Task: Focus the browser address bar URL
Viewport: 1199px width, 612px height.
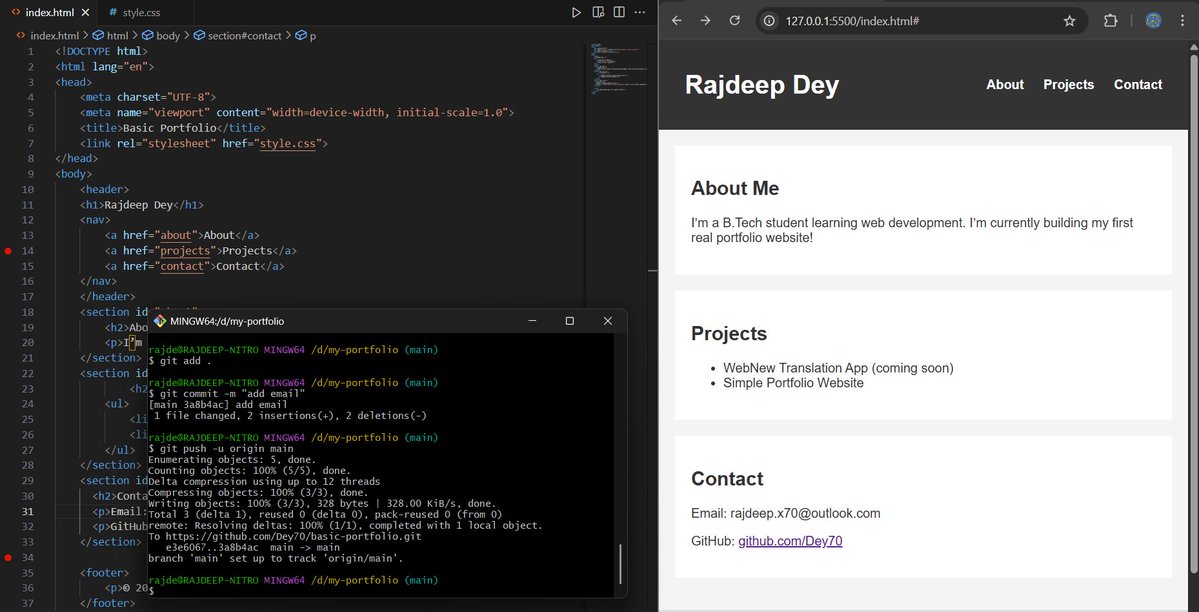Action: [852, 21]
